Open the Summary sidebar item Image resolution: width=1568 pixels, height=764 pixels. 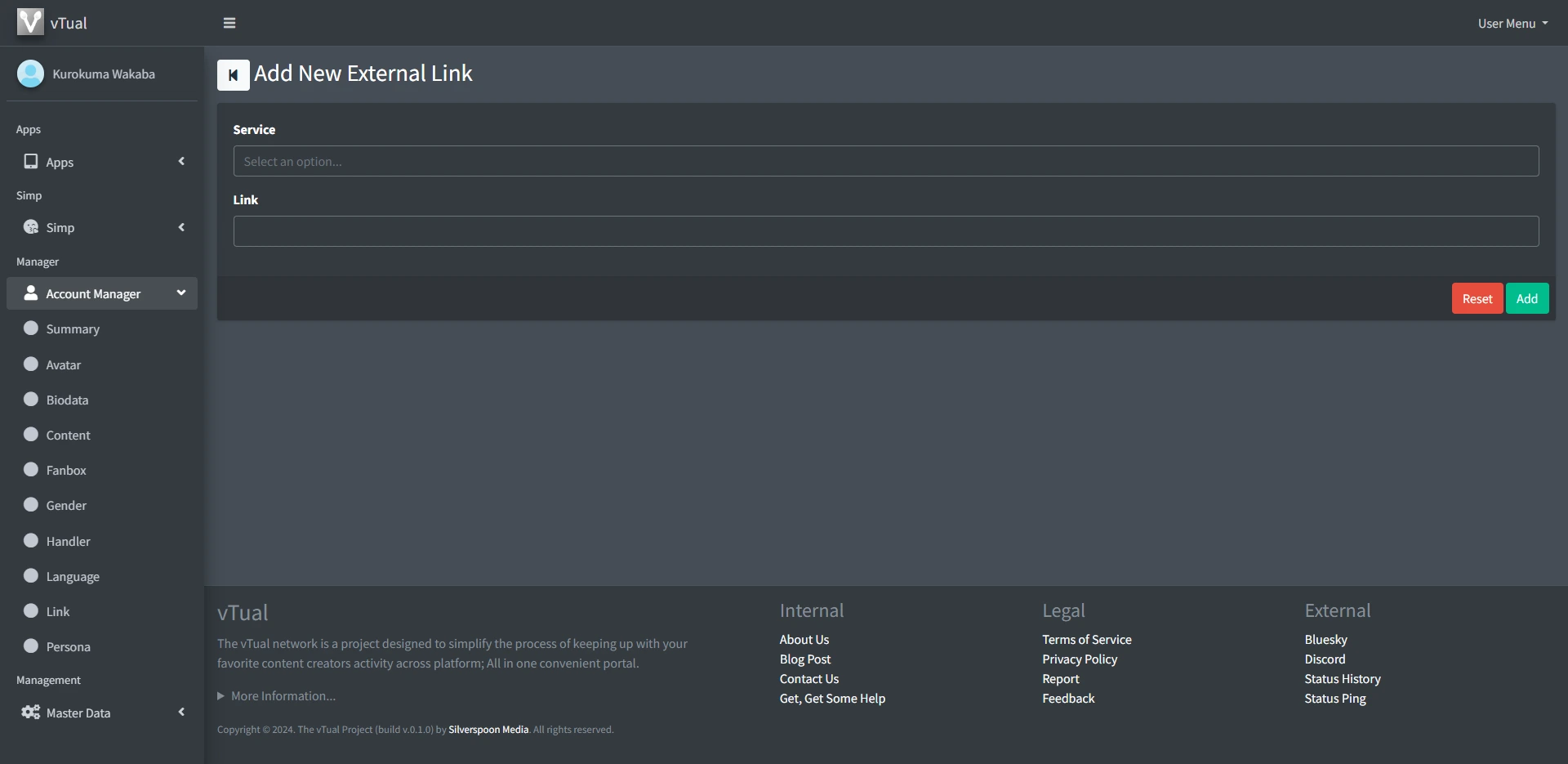pos(73,328)
